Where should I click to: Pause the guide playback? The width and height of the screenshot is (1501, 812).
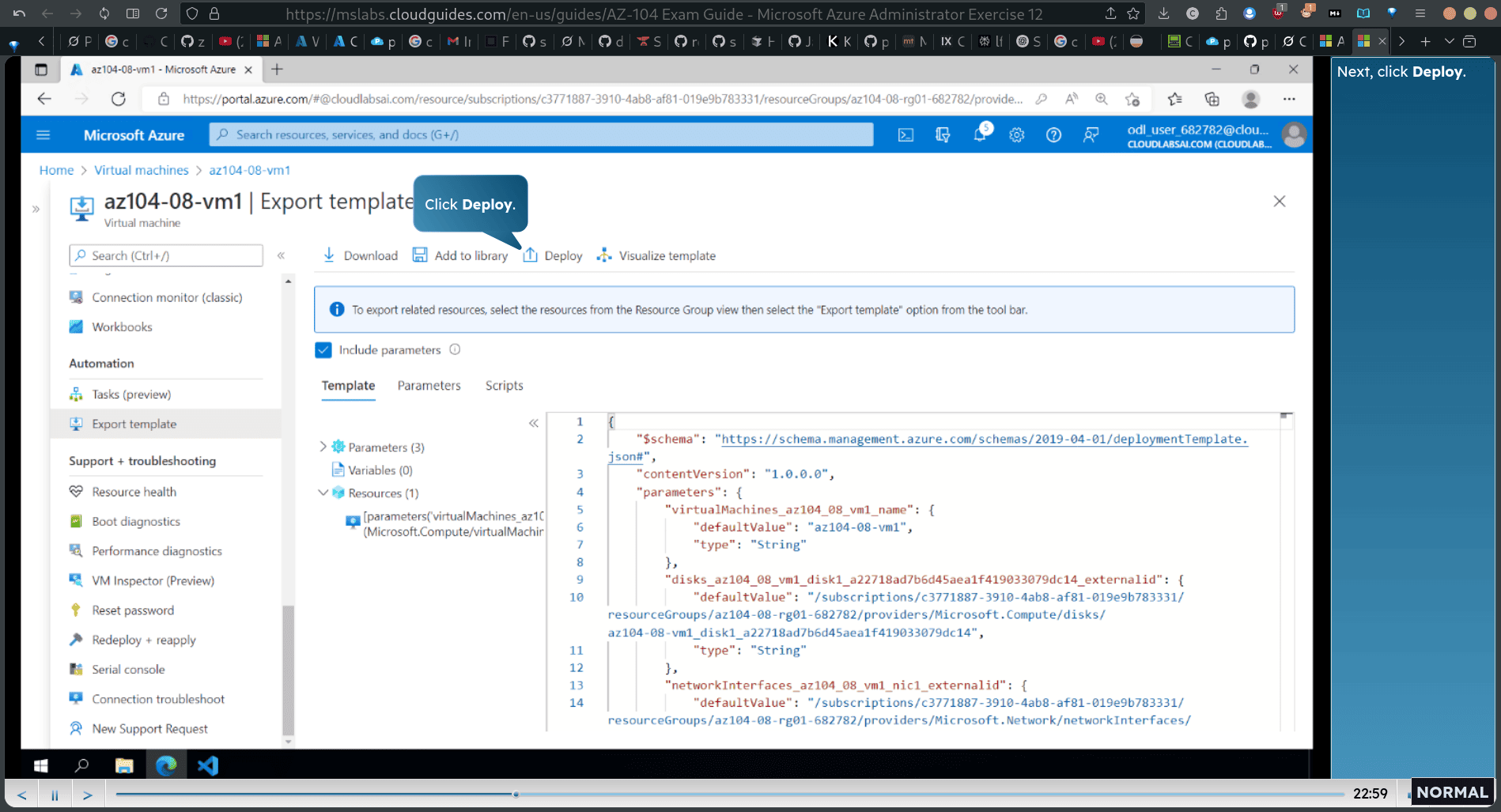(55, 795)
